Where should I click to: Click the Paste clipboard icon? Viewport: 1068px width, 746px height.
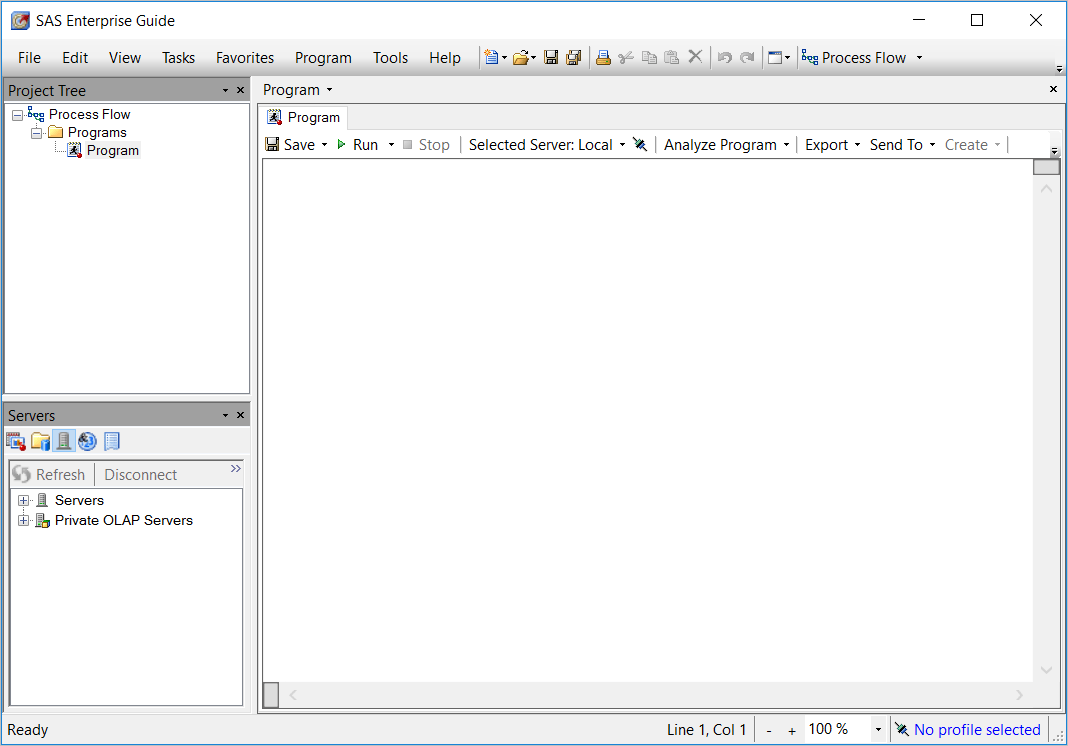point(672,58)
